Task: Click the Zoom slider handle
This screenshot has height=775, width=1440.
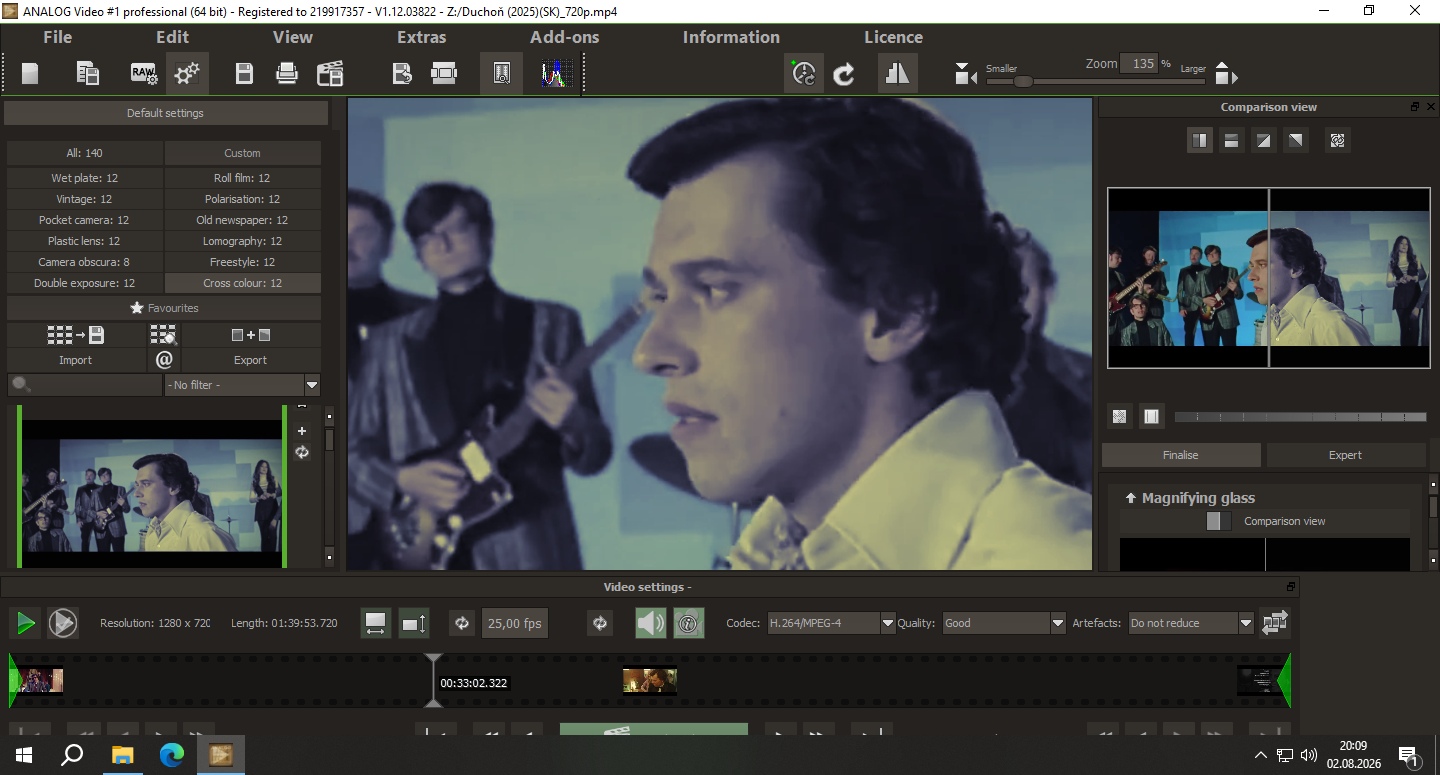Action: click(1022, 82)
